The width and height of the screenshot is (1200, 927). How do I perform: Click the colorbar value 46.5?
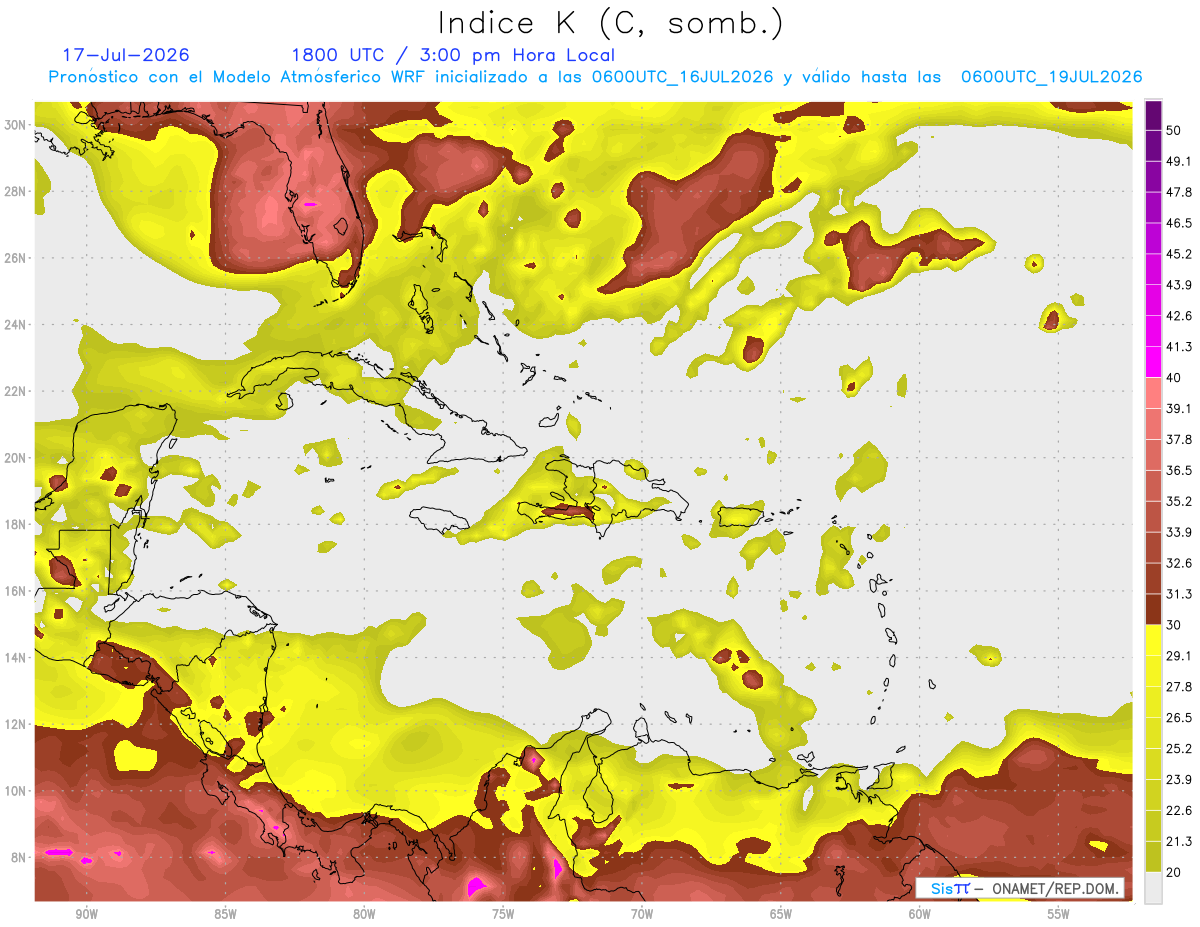point(1179,223)
